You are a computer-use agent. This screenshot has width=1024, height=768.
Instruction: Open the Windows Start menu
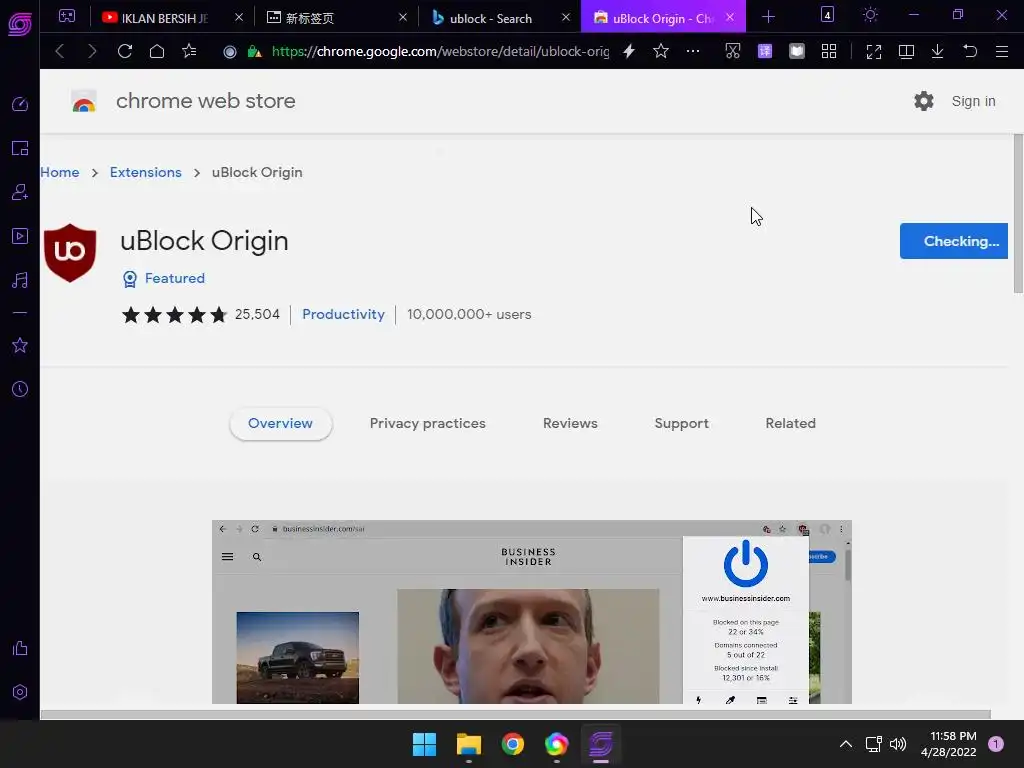(424, 744)
